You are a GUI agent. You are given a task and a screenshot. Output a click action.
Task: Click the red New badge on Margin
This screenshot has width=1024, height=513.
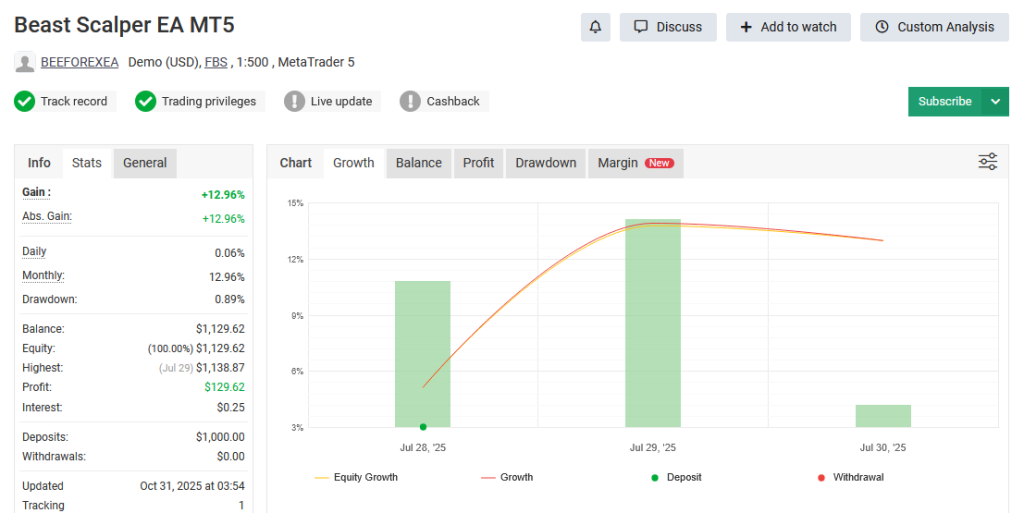(659, 163)
